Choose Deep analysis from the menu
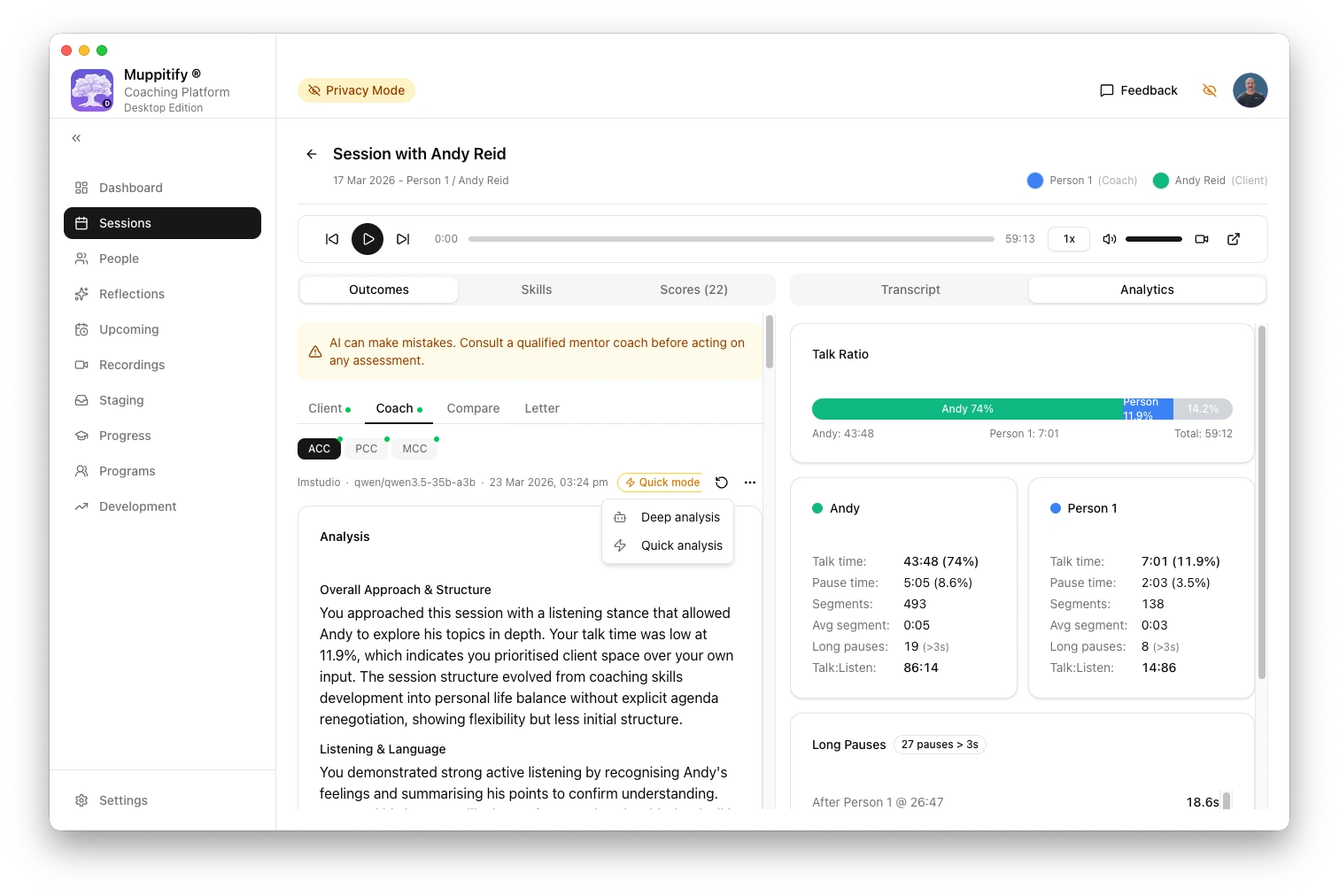Image resolution: width=1339 pixels, height=896 pixels. pyautogui.click(x=680, y=517)
